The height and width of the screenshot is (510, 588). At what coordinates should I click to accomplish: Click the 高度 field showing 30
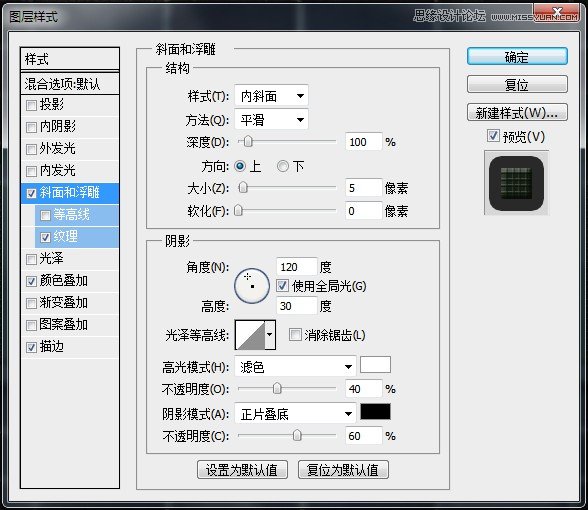point(297,306)
